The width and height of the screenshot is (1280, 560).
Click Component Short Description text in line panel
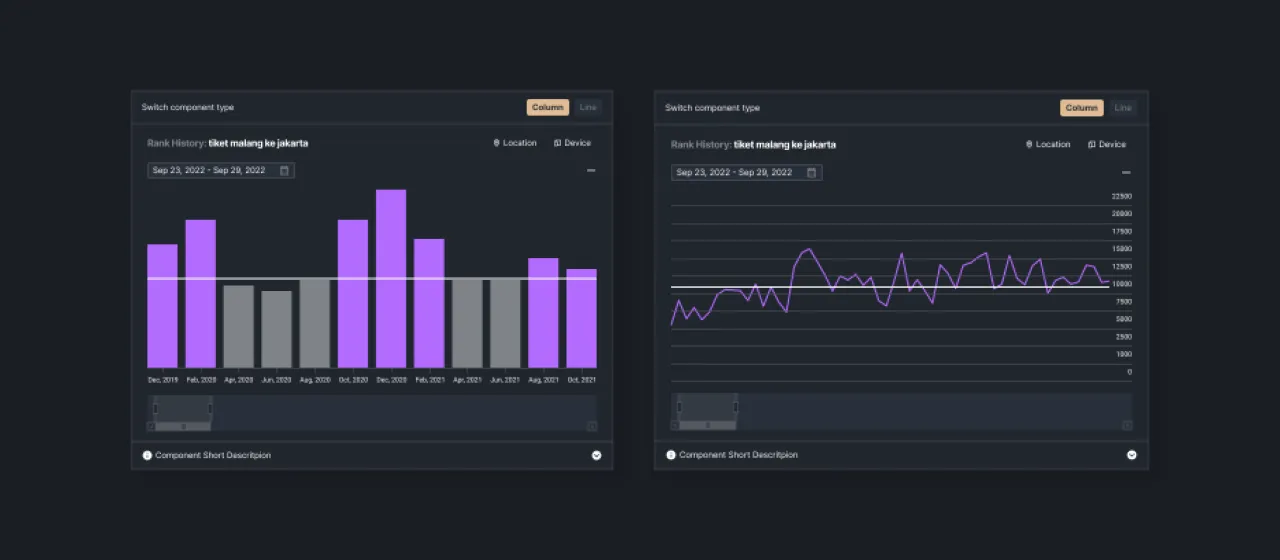[x=738, y=455]
